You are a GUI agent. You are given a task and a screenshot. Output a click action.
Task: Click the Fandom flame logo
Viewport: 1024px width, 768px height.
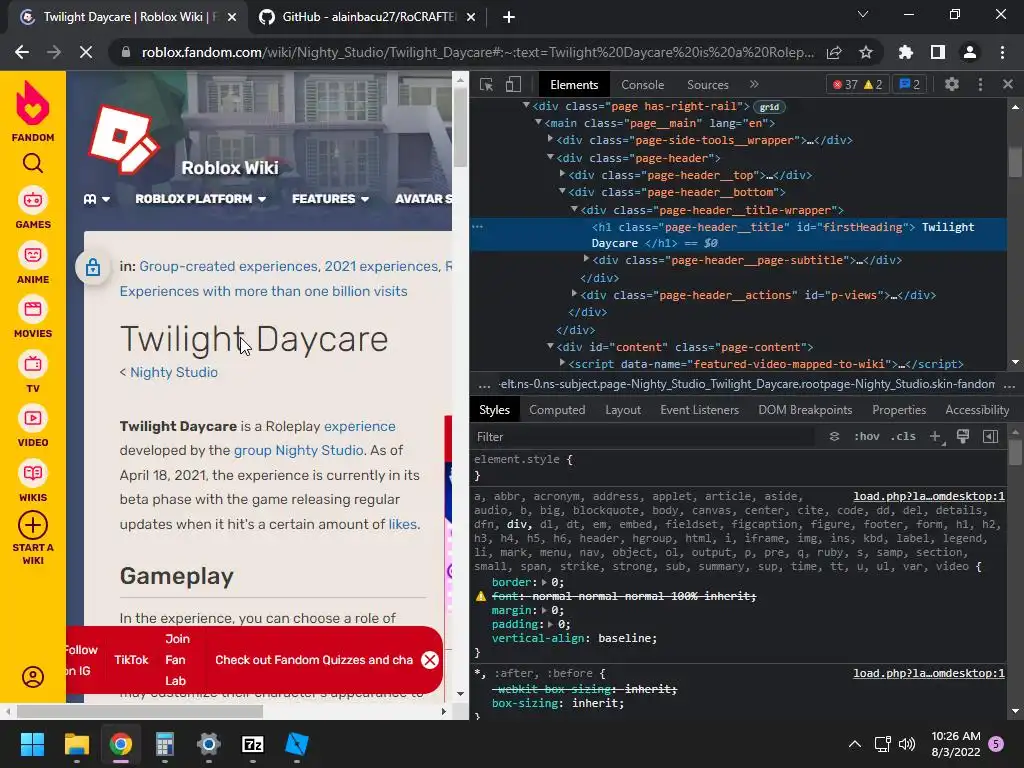coord(33,103)
